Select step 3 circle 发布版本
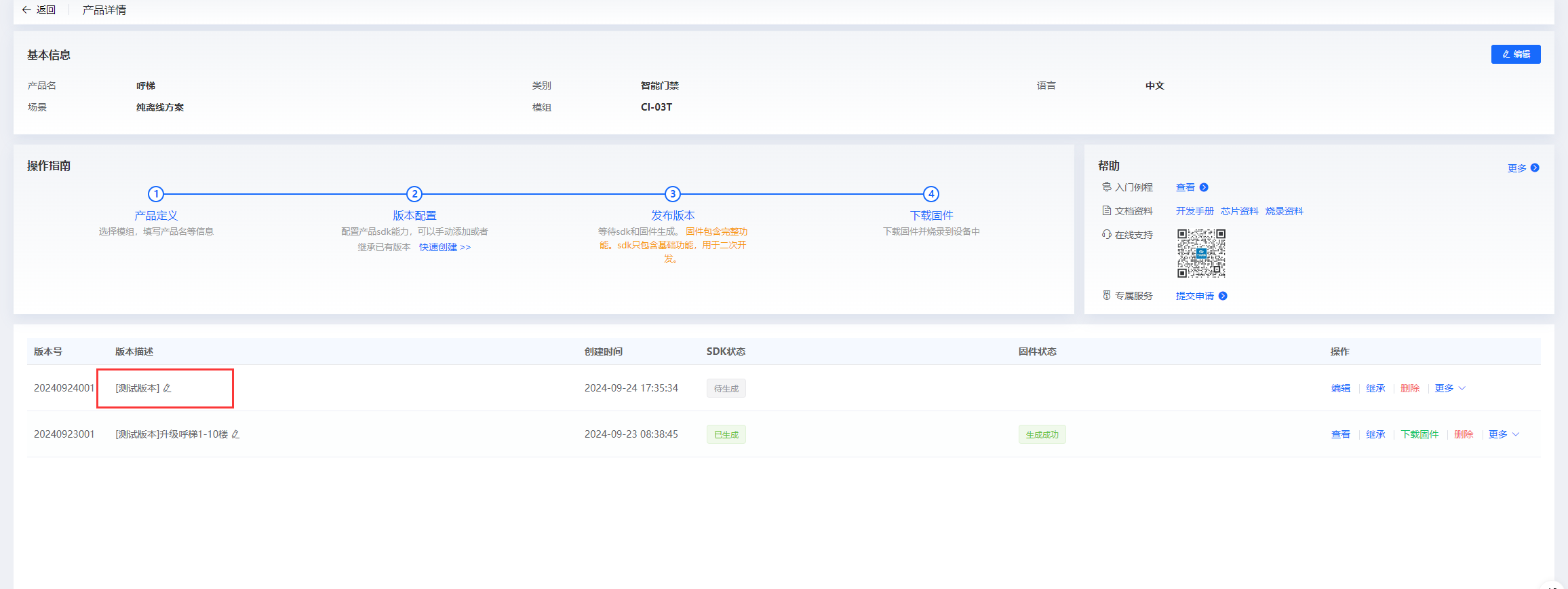 pyautogui.click(x=673, y=194)
